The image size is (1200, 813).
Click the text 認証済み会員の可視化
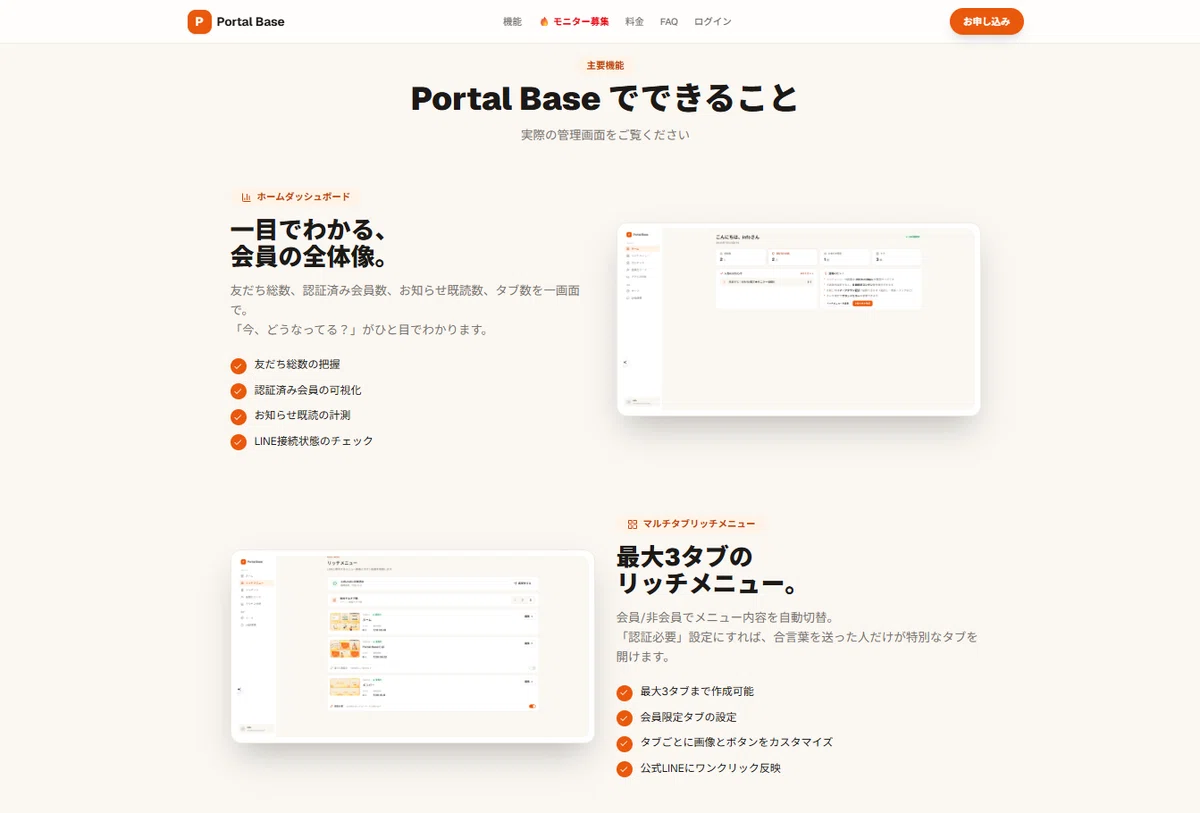308,391
